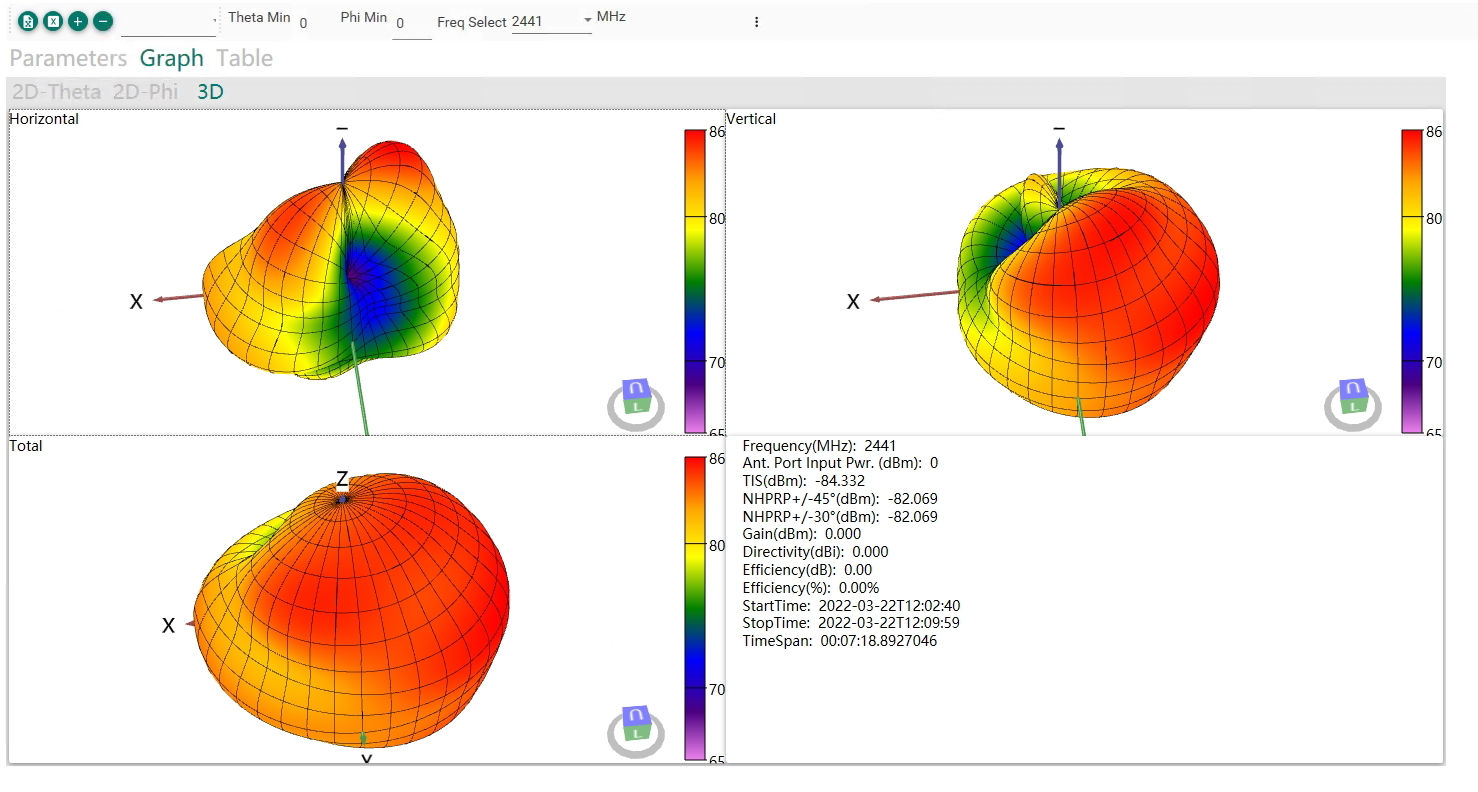Switch to 2D-Theta view
The width and height of the screenshot is (1478, 792).
[x=57, y=92]
